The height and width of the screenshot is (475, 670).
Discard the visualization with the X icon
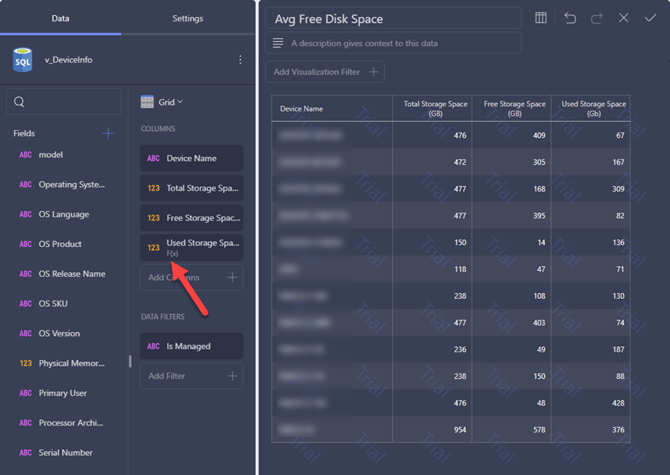pos(623,18)
